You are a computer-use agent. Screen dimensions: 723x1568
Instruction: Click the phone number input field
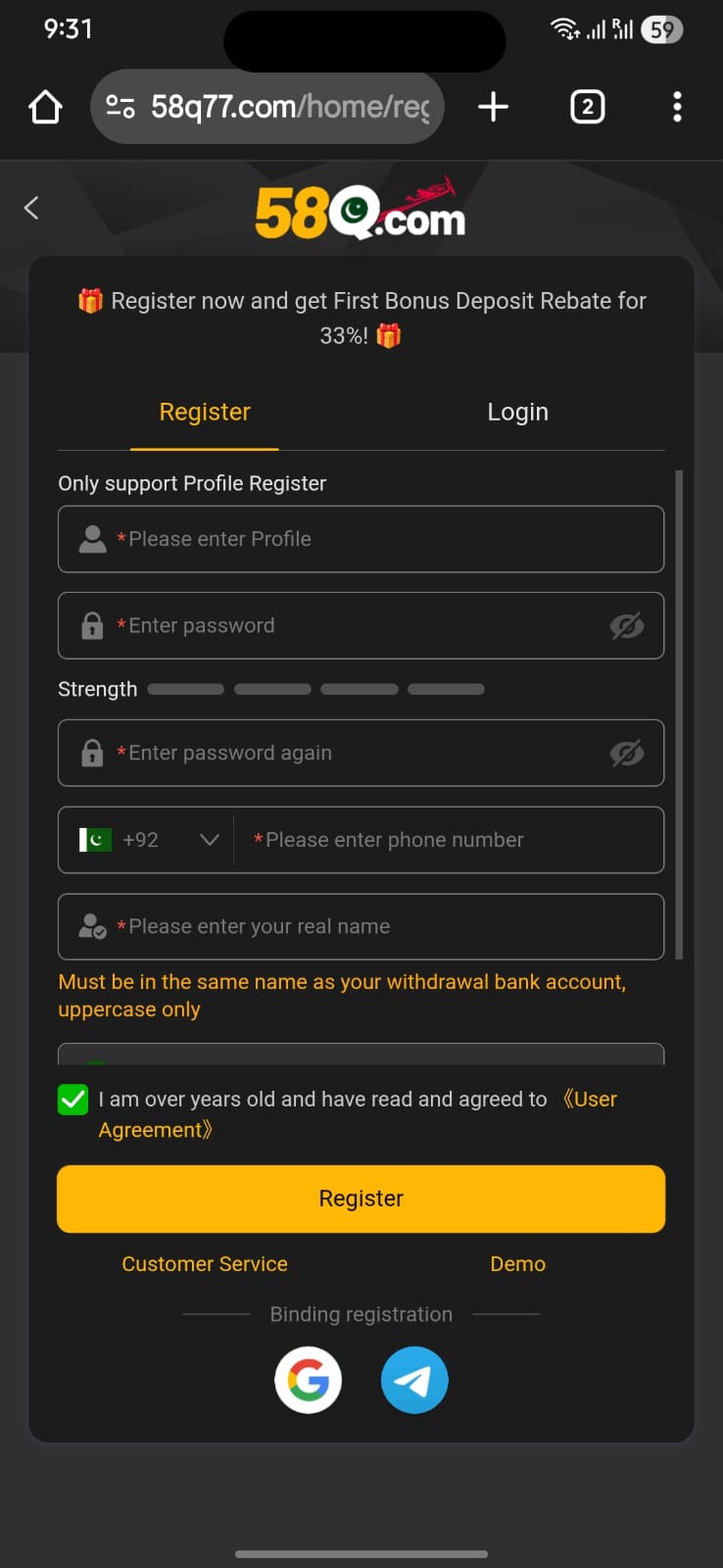click(451, 840)
